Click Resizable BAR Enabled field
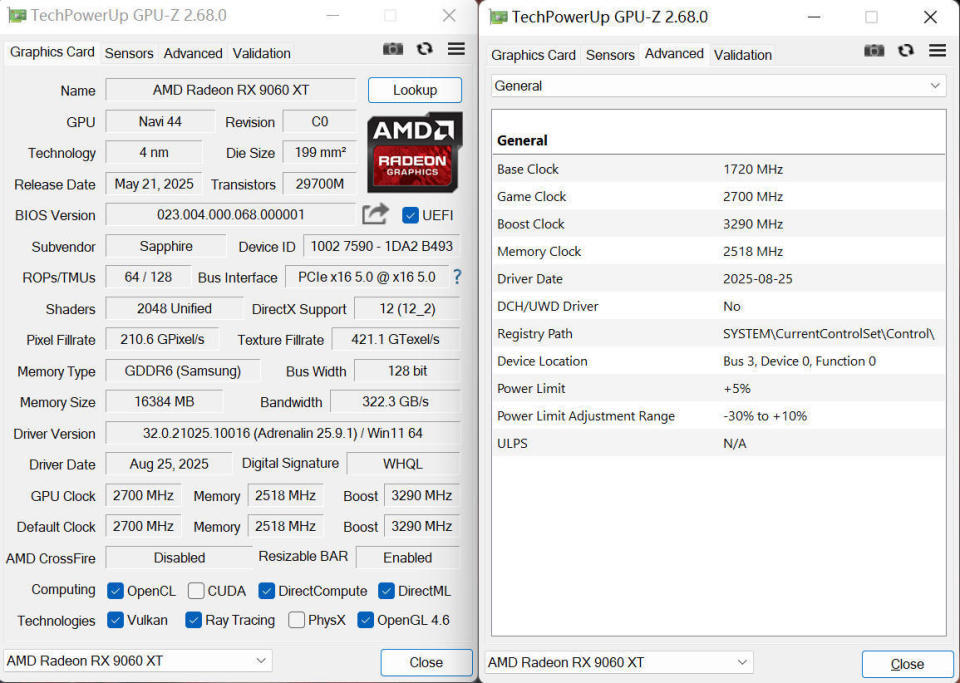Viewport: 960px width, 683px height. 408,558
